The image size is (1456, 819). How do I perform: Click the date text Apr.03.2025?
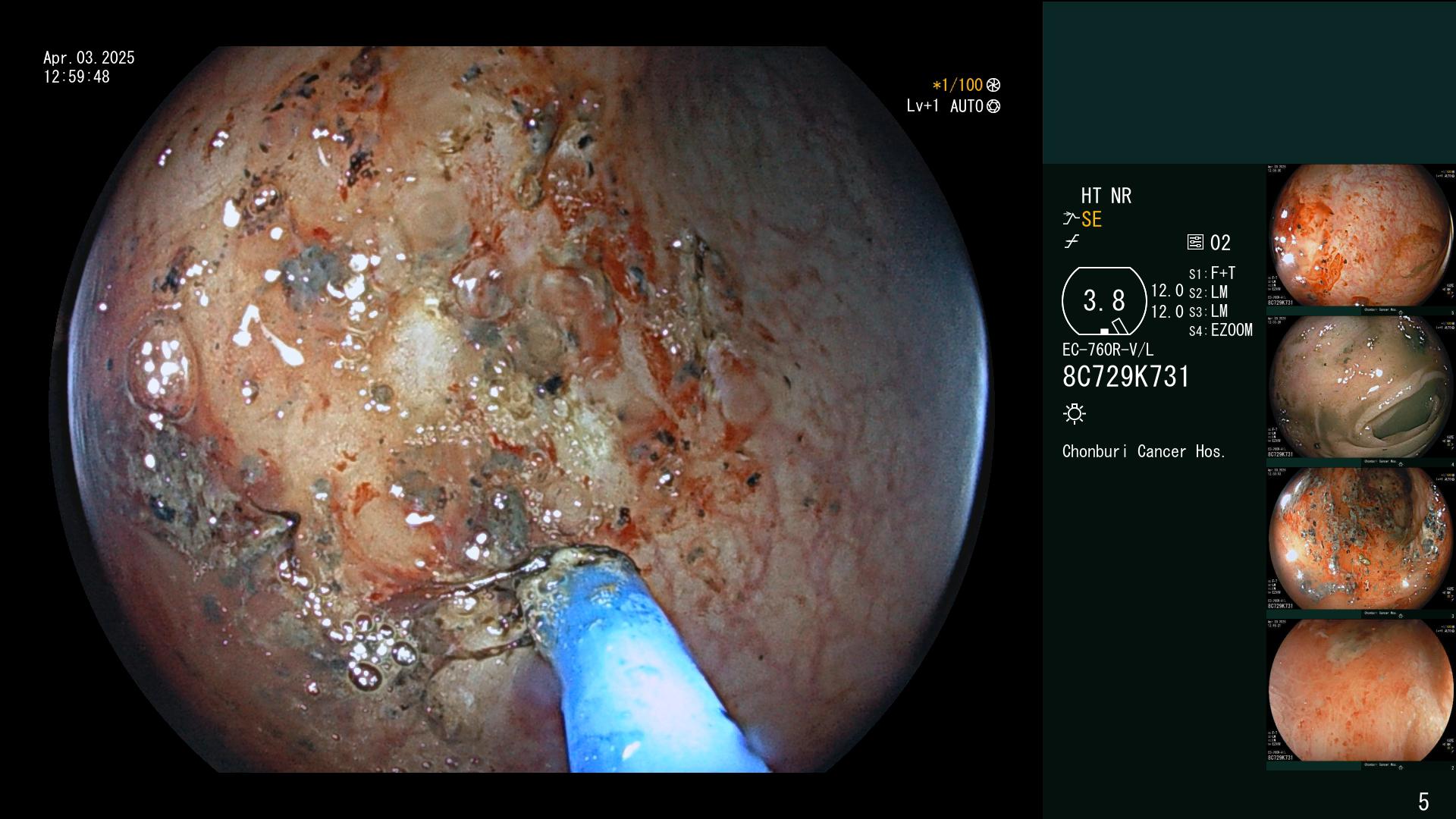[89, 58]
